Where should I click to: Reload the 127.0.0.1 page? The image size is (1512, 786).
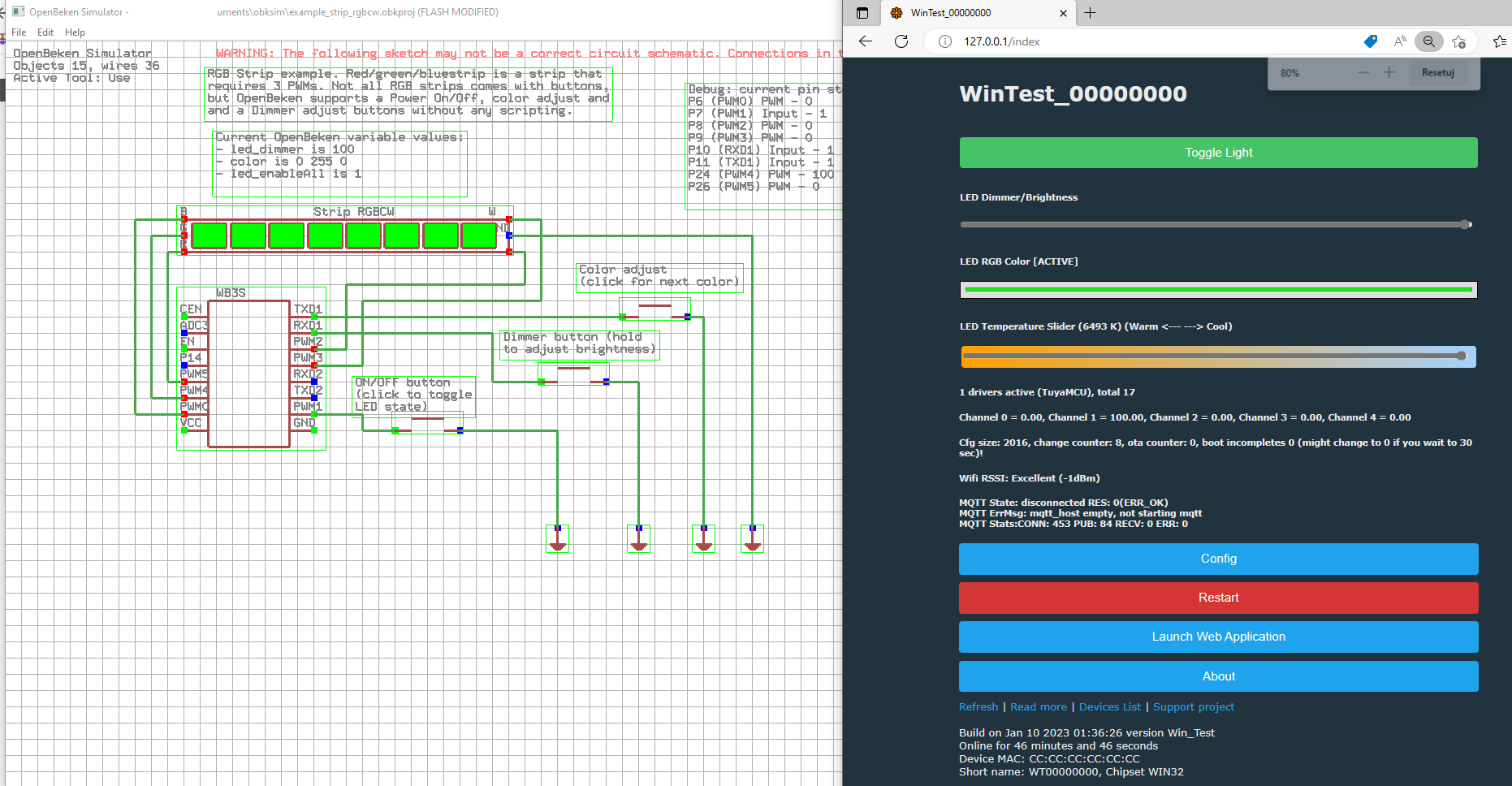tap(901, 41)
